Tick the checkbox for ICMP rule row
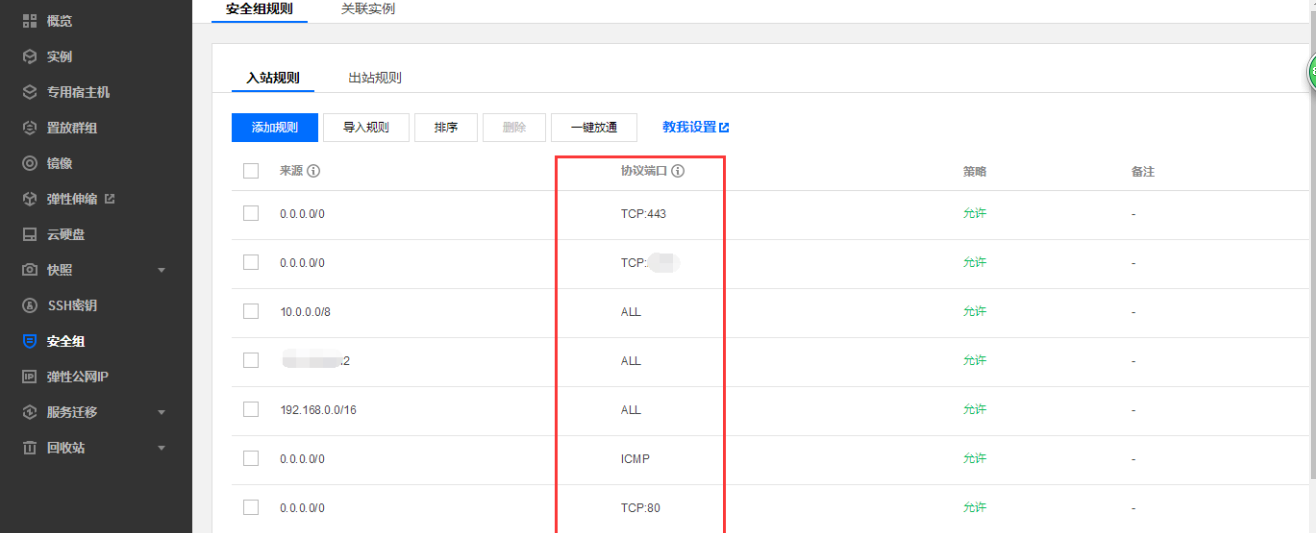1316x533 pixels. tap(251, 458)
